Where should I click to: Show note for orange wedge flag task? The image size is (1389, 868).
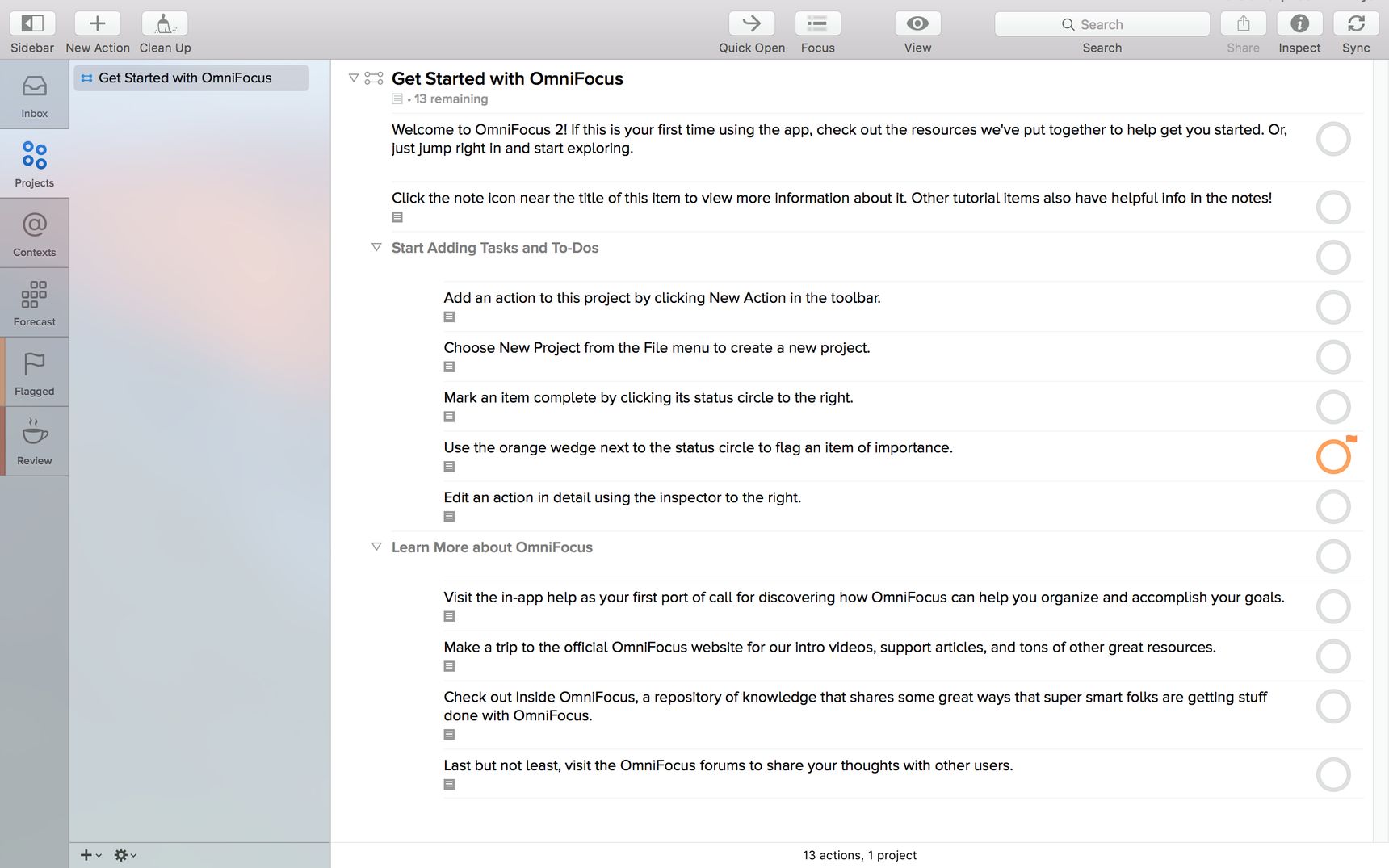(449, 467)
